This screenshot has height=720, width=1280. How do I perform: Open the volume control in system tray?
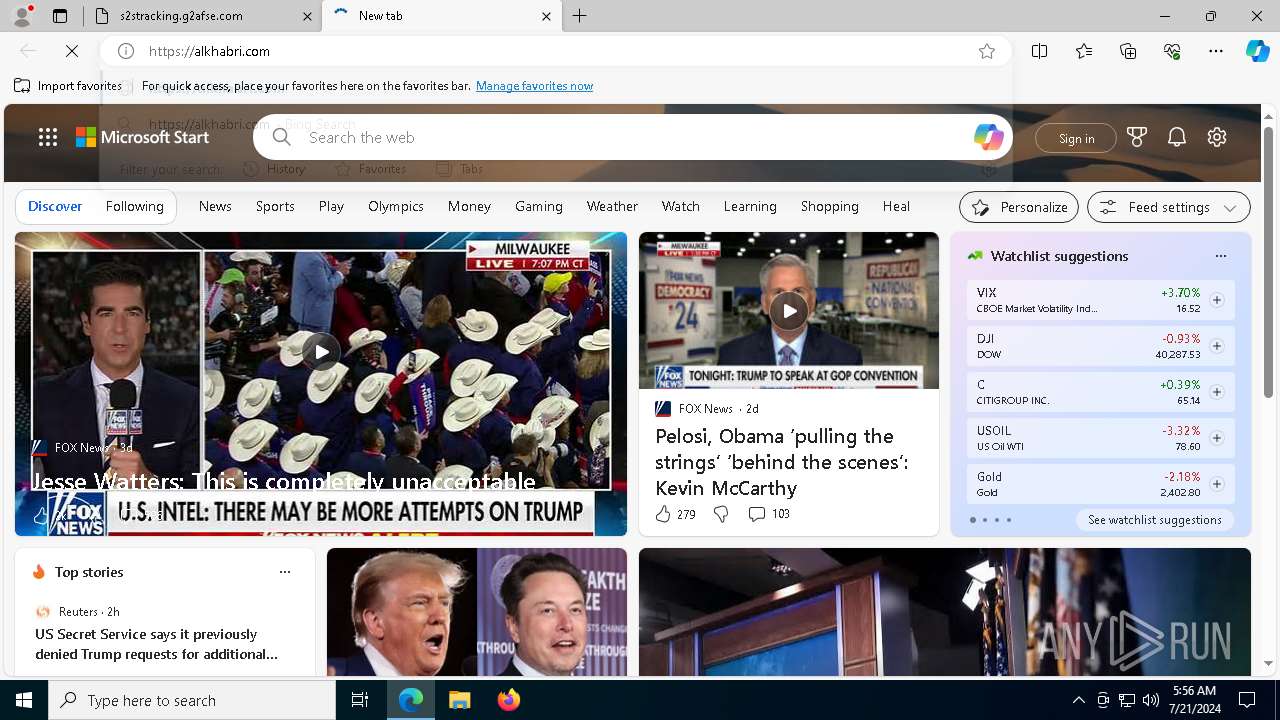[x=1150, y=700]
